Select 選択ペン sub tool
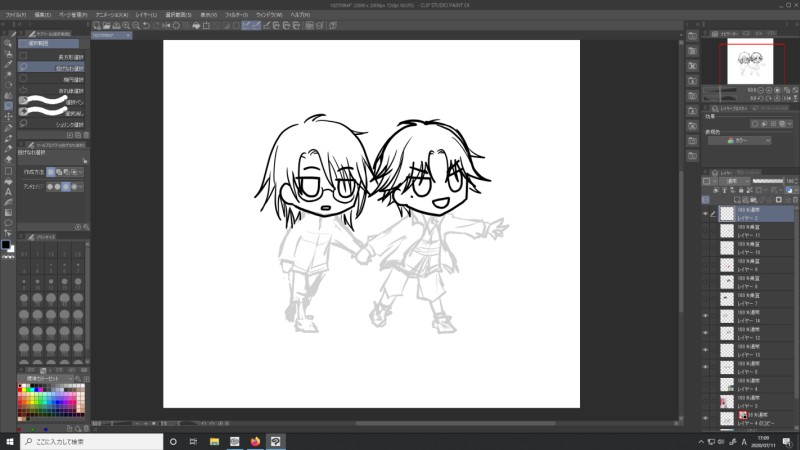800x450 pixels. coord(51,101)
